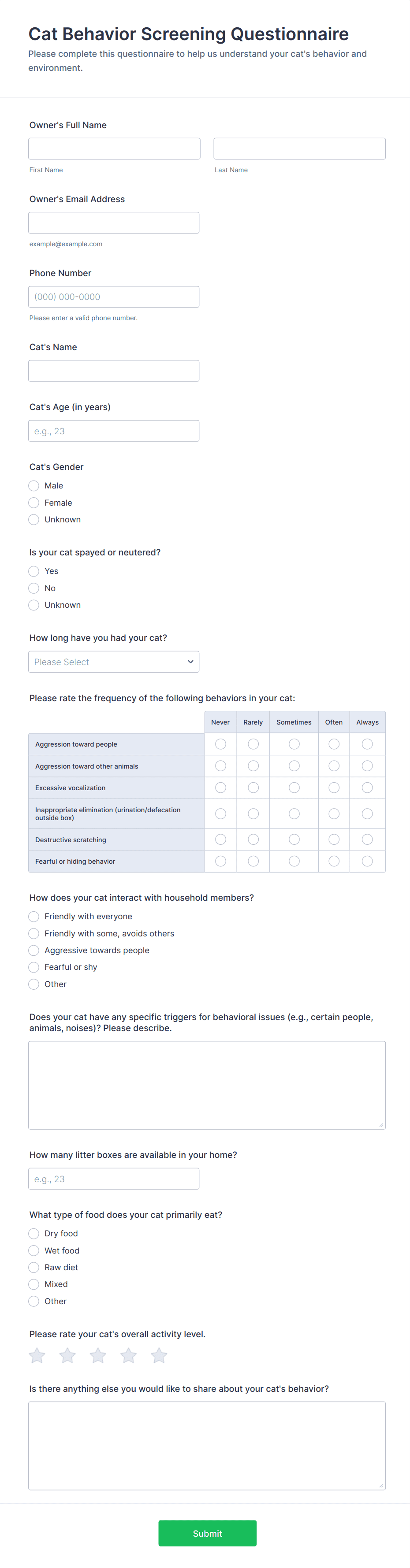Click into the Phone Number field
This screenshot has height=1568, width=410.
click(114, 297)
